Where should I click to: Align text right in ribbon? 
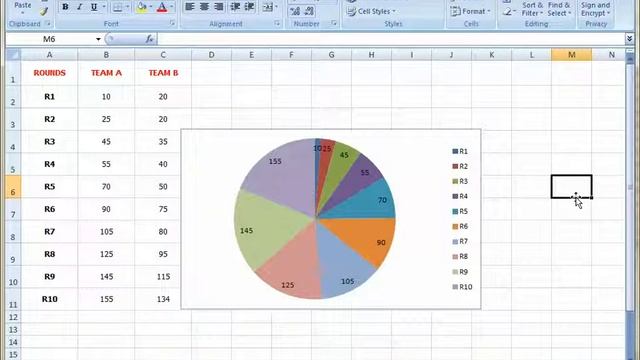coord(219,7)
